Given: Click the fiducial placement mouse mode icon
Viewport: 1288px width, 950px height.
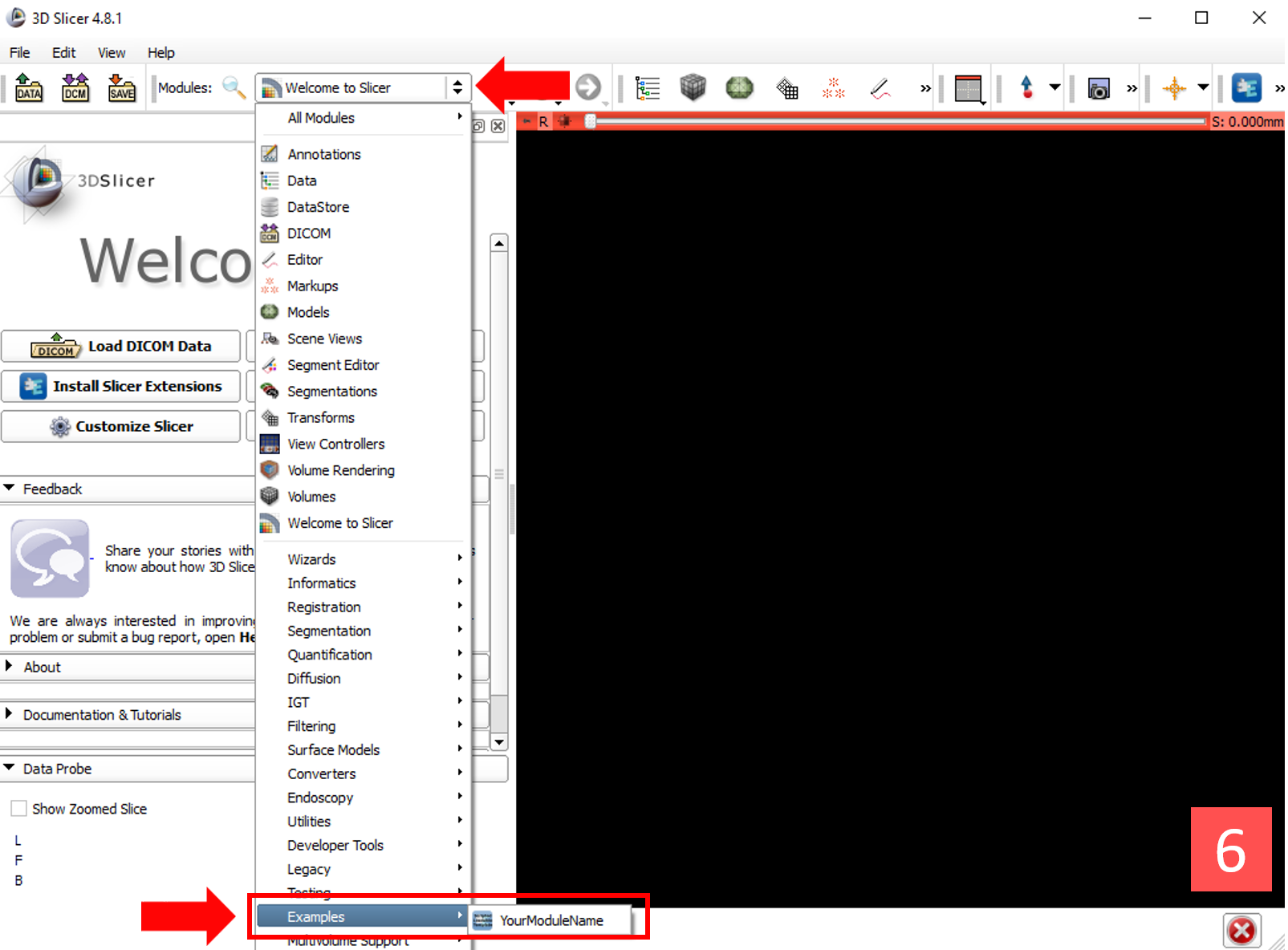Looking at the screenshot, I should coord(1026,87).
